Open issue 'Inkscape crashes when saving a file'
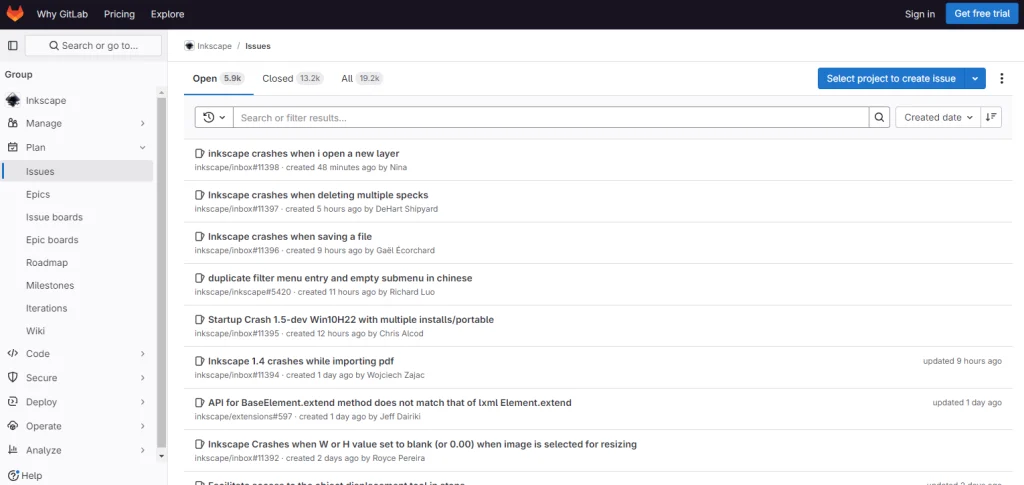Screen dimensions: 1024x485 click(290, 236)
